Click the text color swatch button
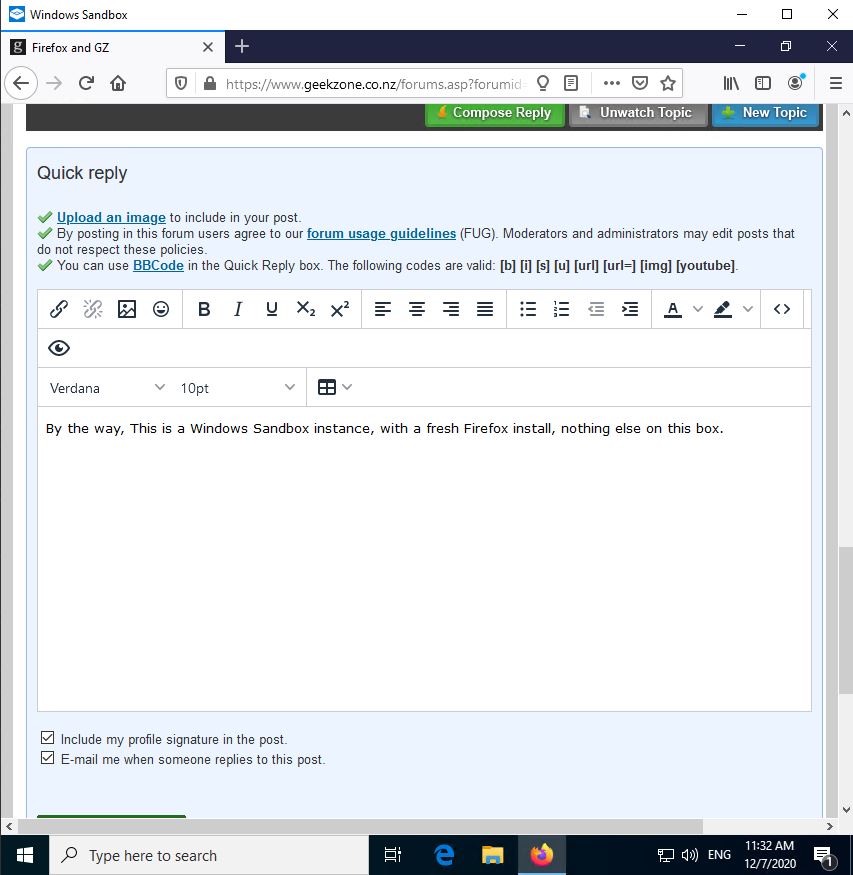The width and height of the screenshot is (853, 875). 673,310
